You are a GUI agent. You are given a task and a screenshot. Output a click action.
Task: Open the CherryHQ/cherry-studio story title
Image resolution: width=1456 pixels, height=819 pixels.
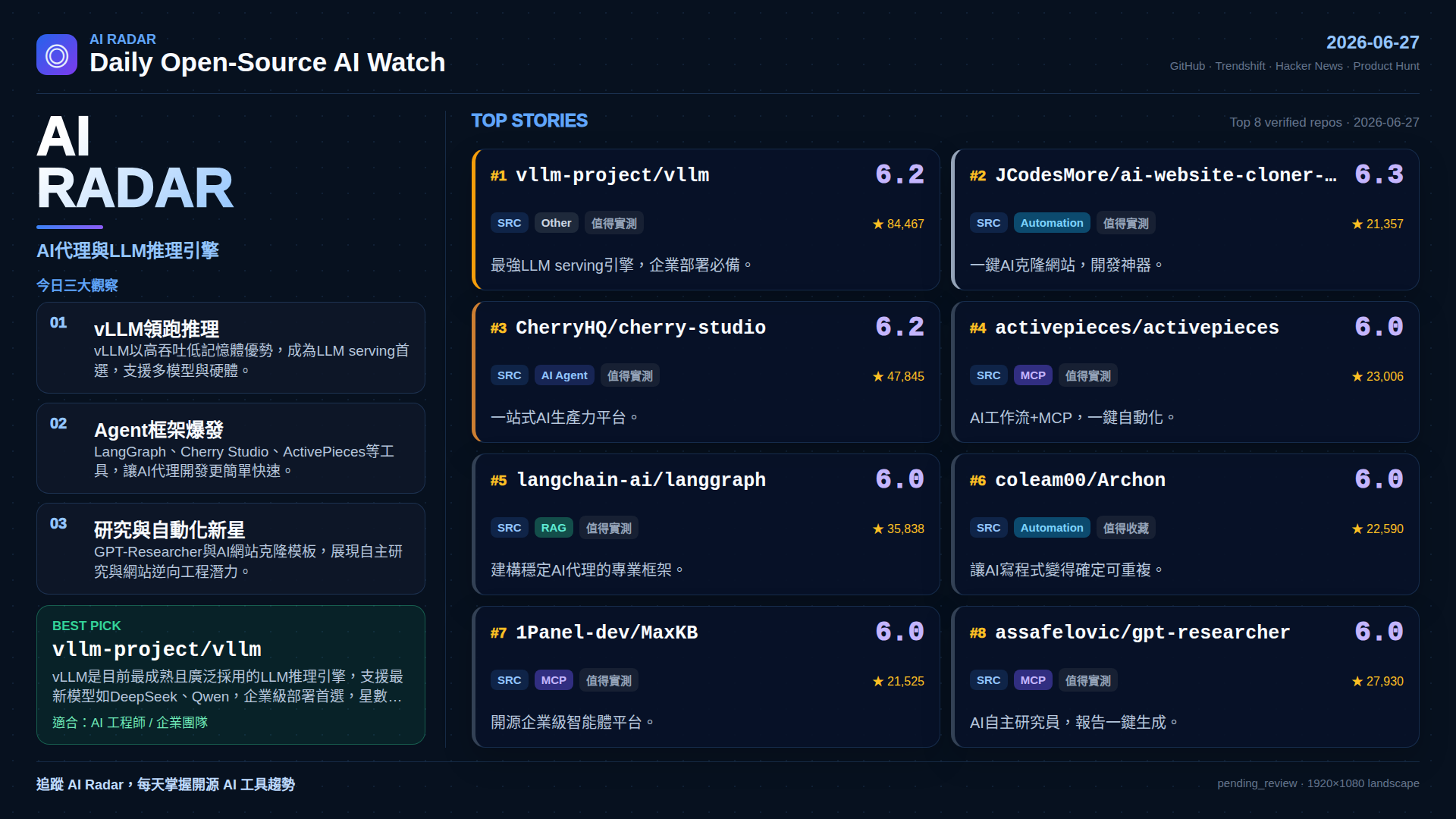tap(641, 328)
